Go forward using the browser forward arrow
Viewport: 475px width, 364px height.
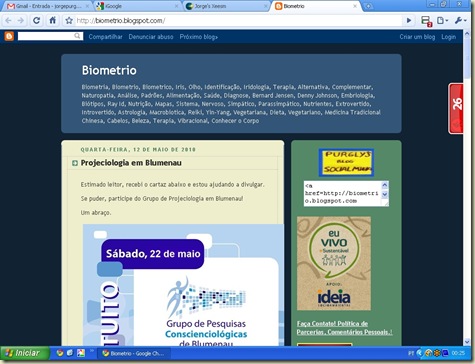click(21, 21)
